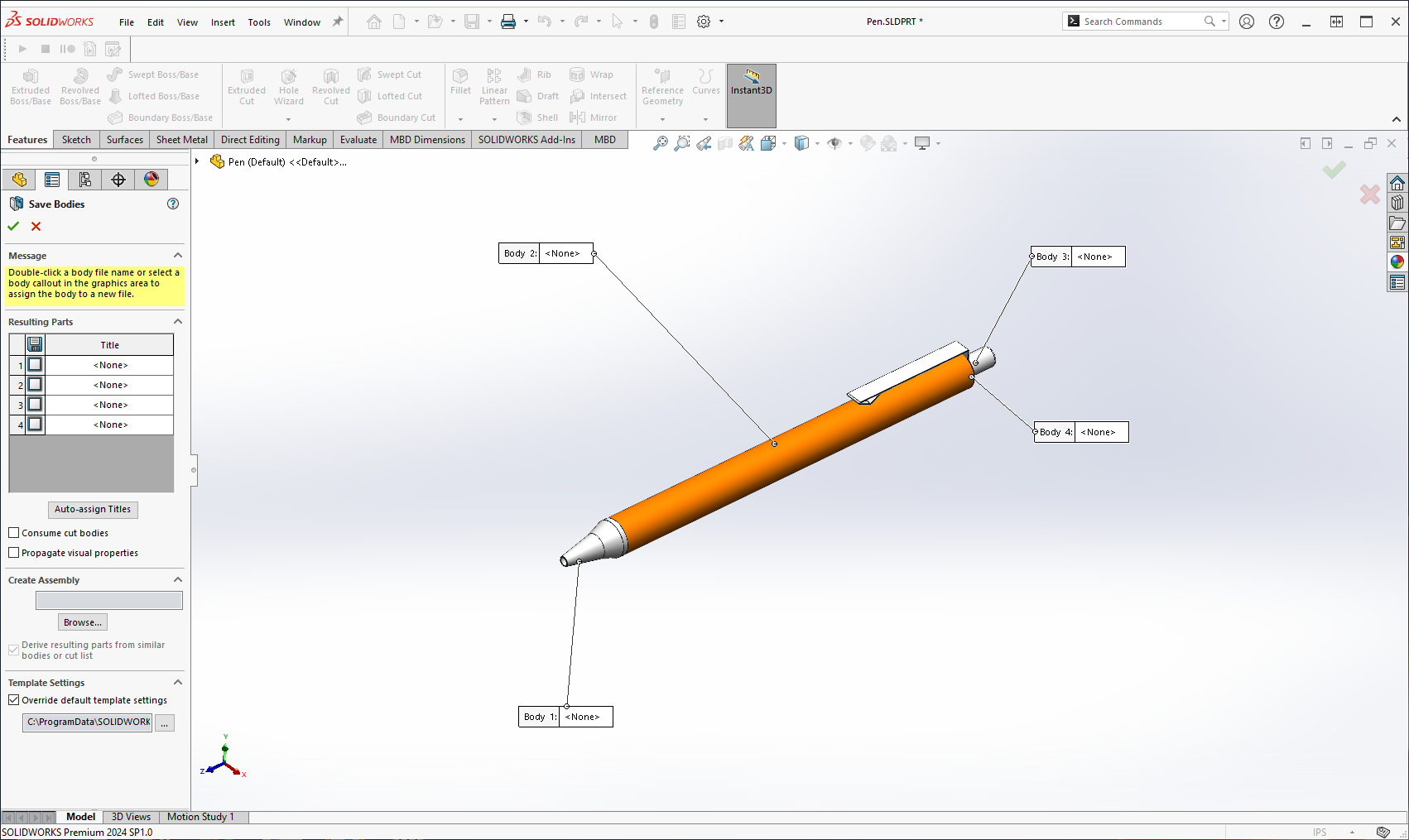Viewport: 1409px width, 840px height.
Task: Click in the Search Commands box
Action: click(x=1141, y=22)
